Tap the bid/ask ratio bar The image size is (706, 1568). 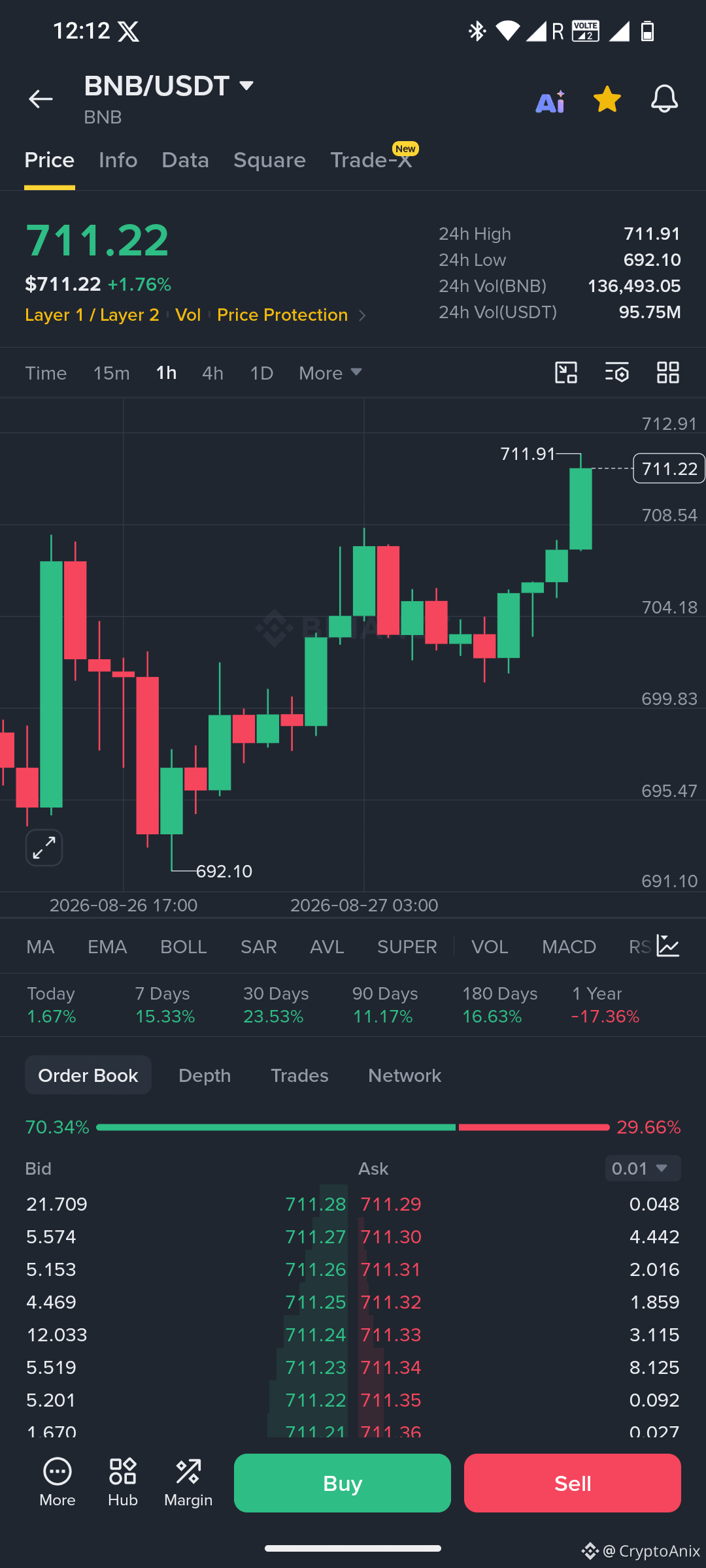353,1127
